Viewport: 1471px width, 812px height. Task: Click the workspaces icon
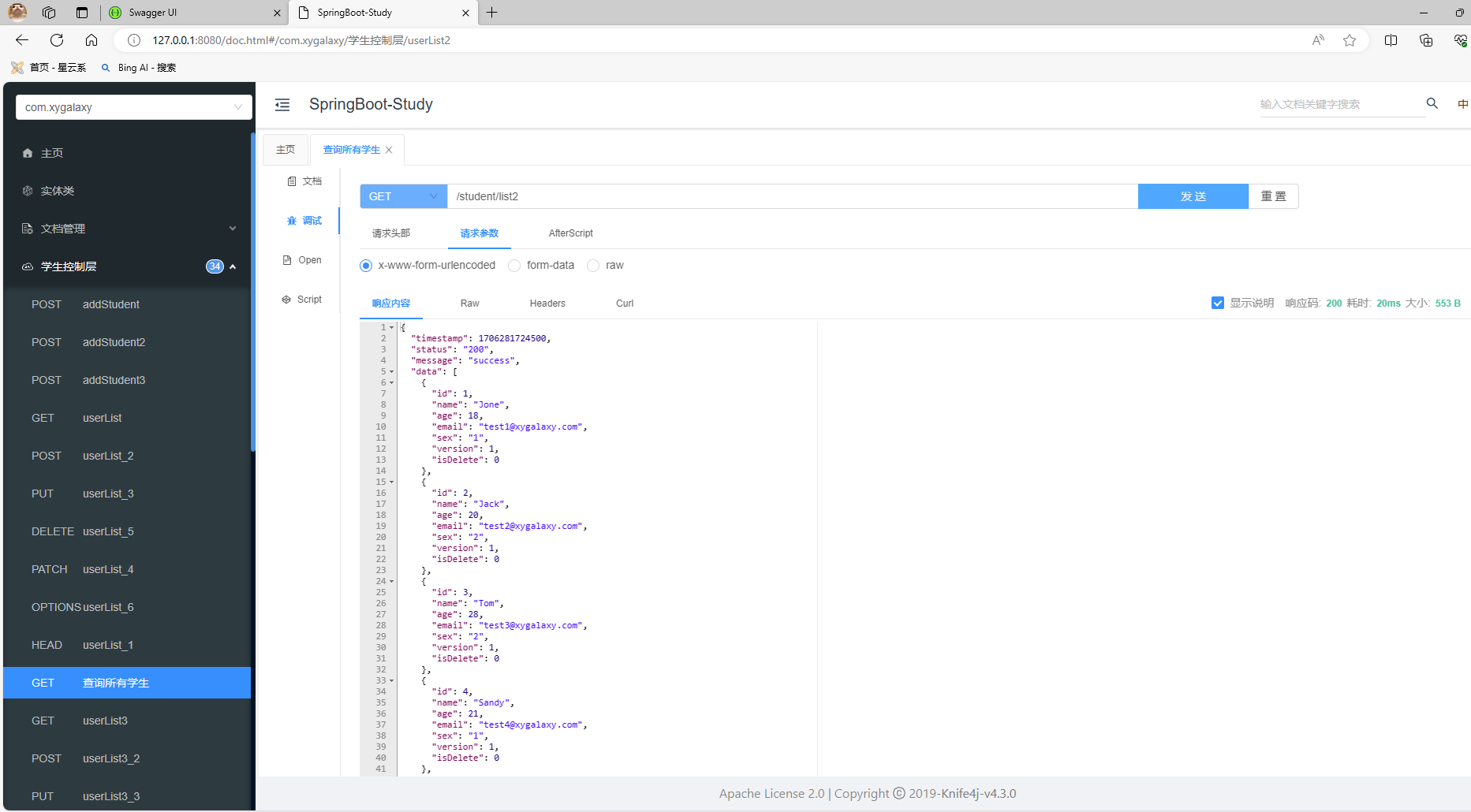(49, 13)
